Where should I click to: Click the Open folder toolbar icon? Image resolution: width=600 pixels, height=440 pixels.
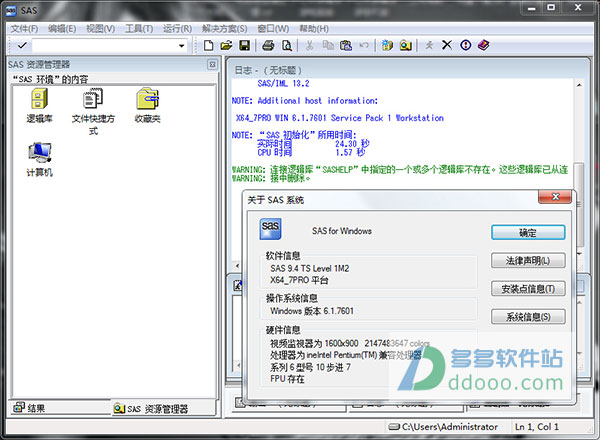click(x=227, y=46)
